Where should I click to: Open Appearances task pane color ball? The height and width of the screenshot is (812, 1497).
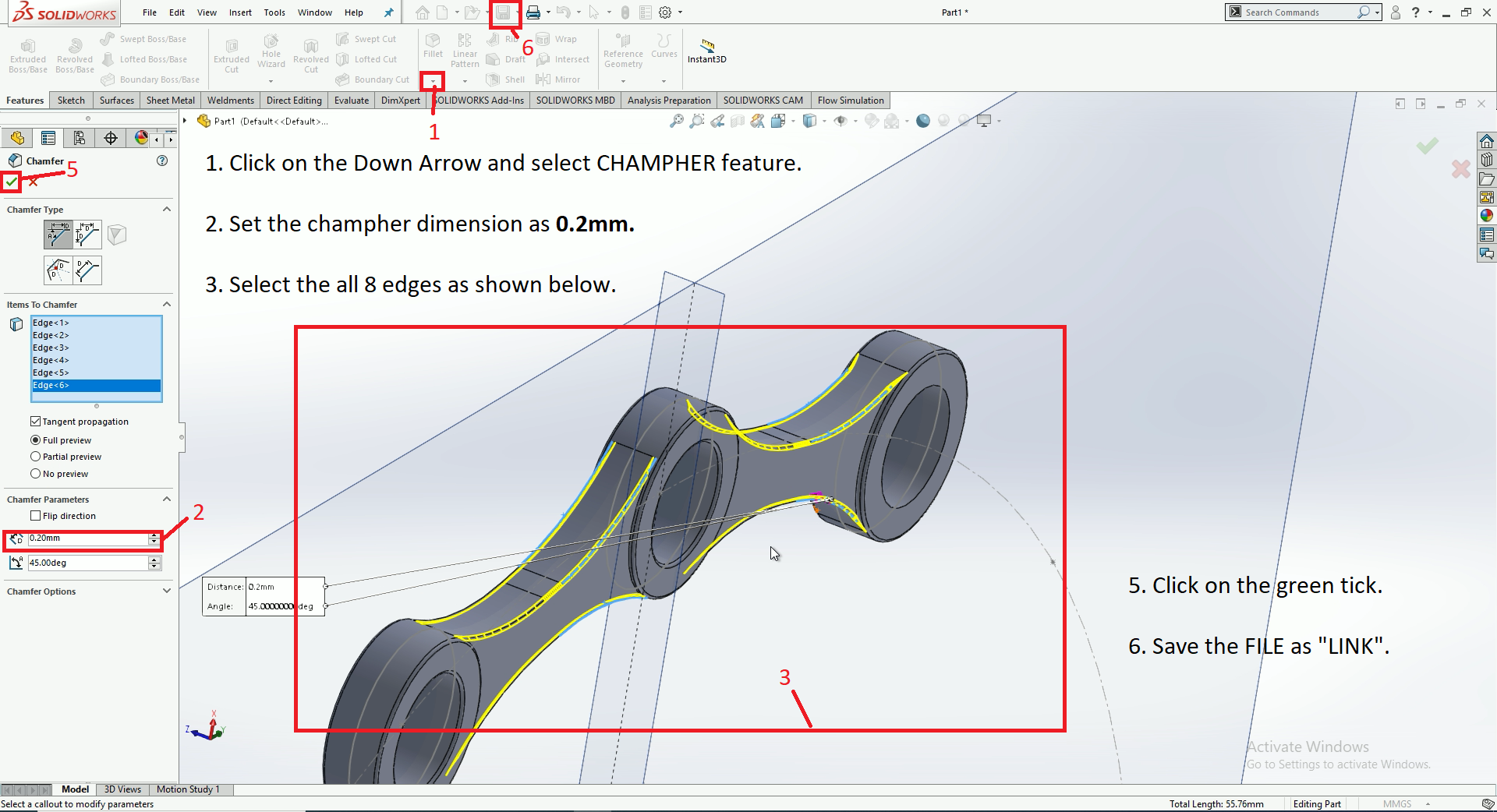pyautogui.click(x=1487, y=216)
